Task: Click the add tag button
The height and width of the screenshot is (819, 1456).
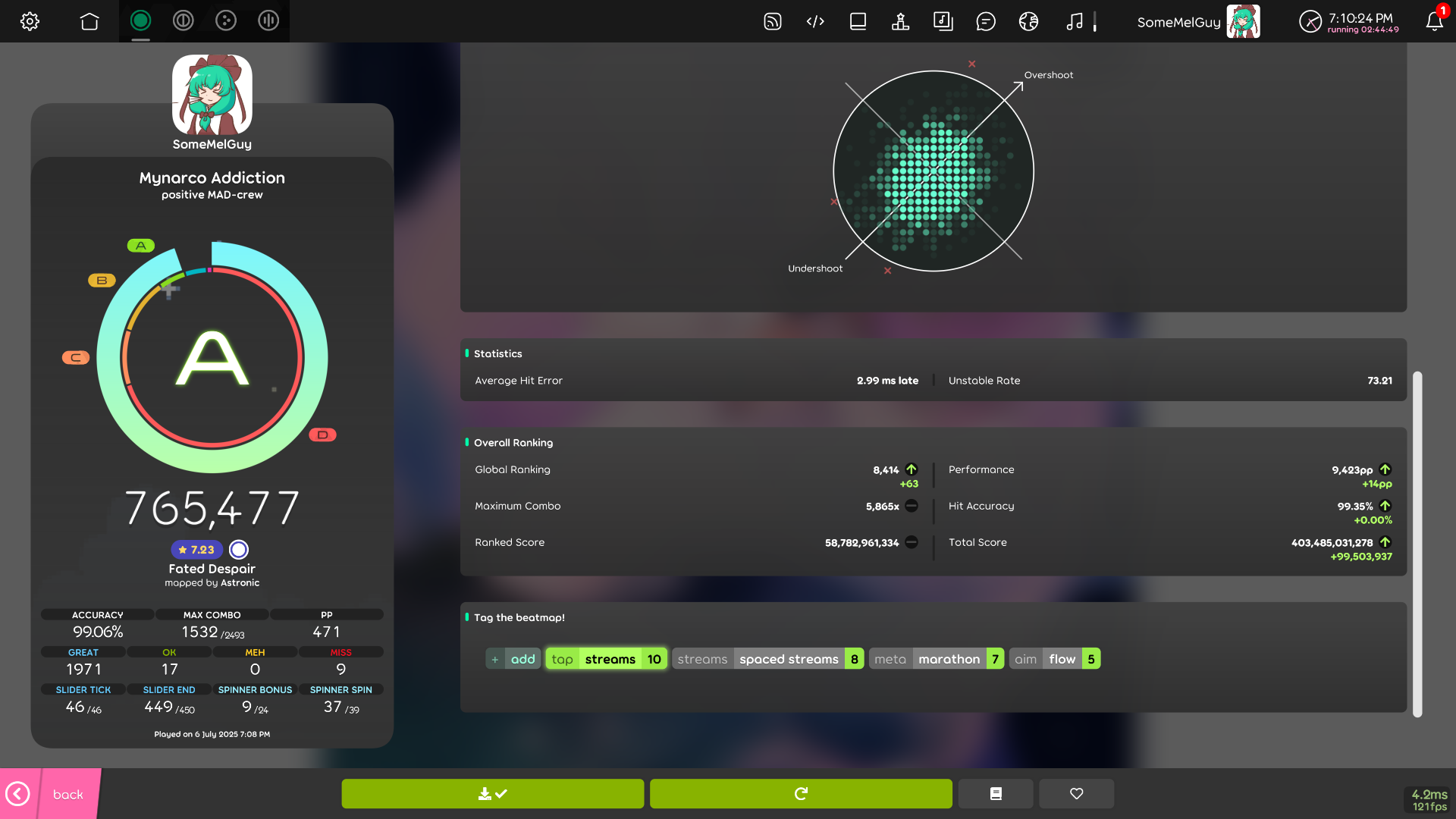Action: pyautogui.click(x=513, y=659)
